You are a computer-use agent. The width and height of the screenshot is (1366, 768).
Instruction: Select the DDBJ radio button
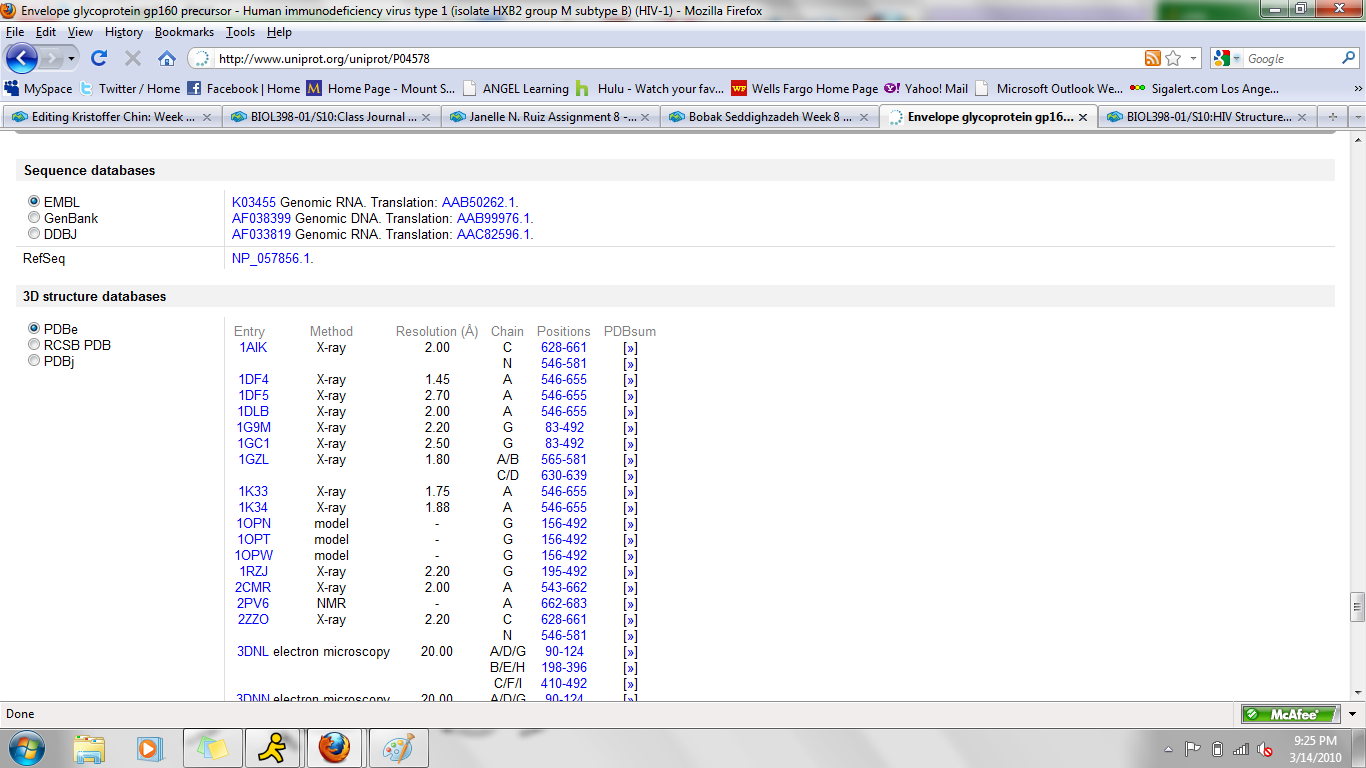point(34,234)
